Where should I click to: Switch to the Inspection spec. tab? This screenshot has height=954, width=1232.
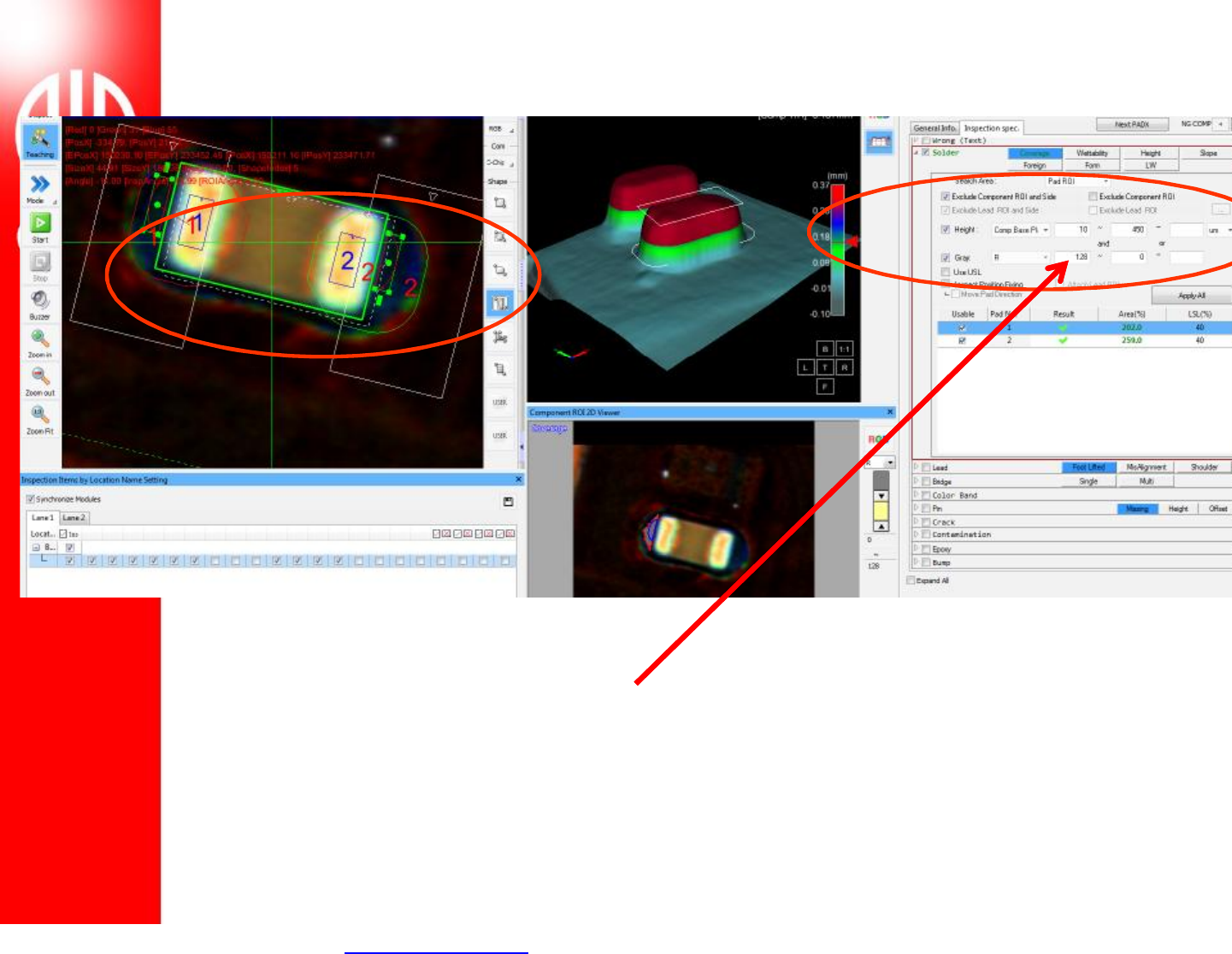tap(991, 128)
